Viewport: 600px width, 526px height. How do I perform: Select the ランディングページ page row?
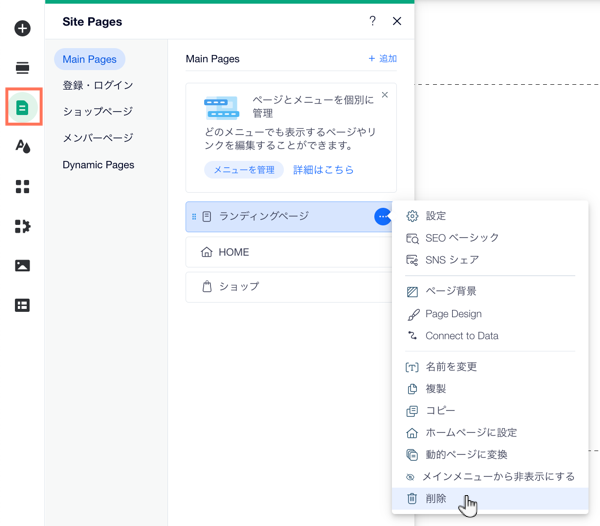(289, 217)
